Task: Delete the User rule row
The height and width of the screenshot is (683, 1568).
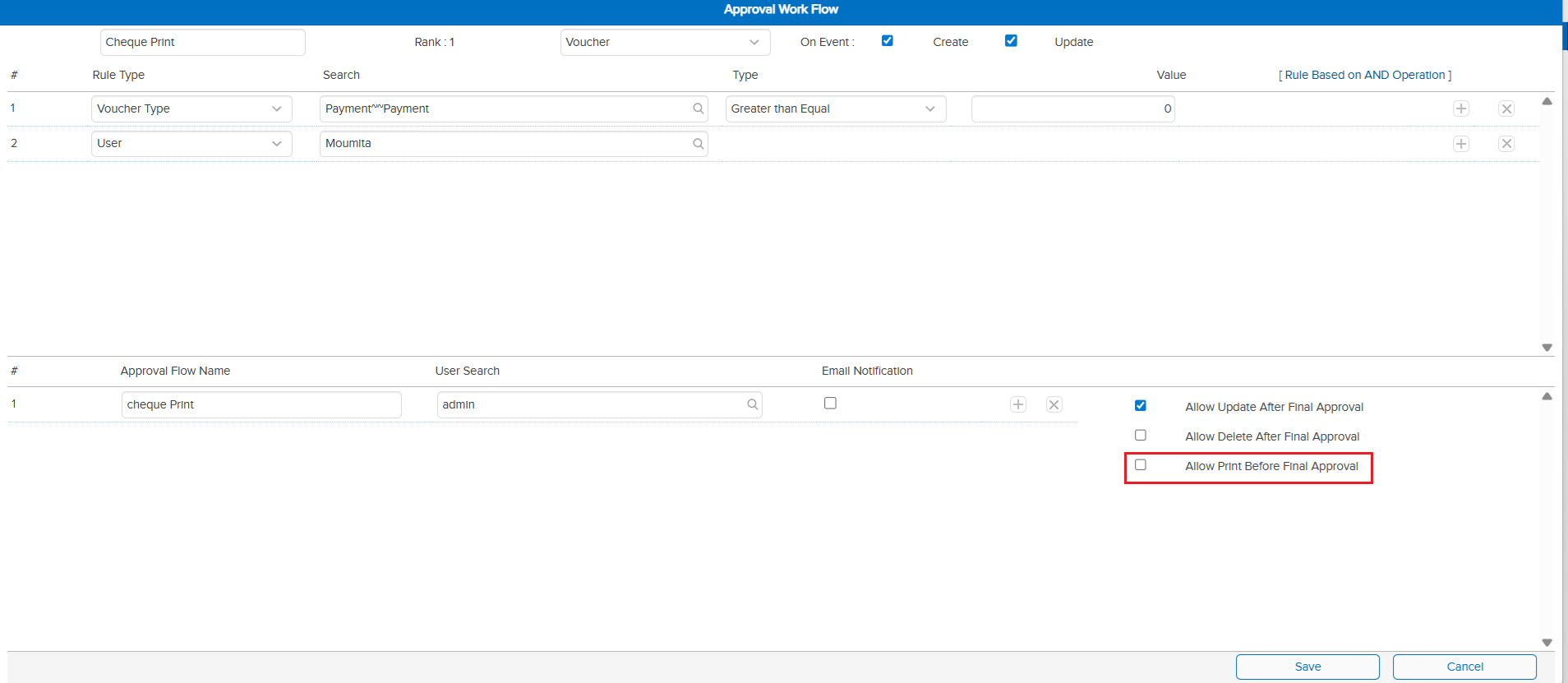Action: click(x=1506, y=144)
